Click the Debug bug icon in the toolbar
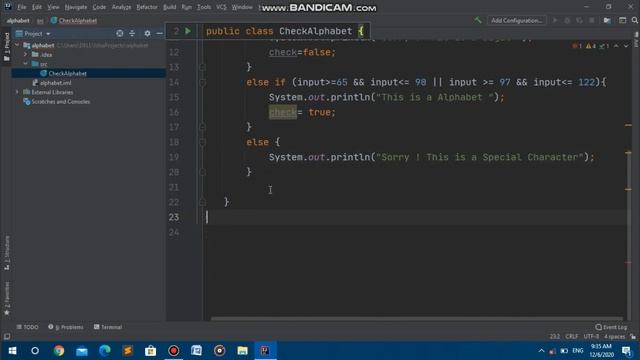640x360 pixels. coord(567,20)
